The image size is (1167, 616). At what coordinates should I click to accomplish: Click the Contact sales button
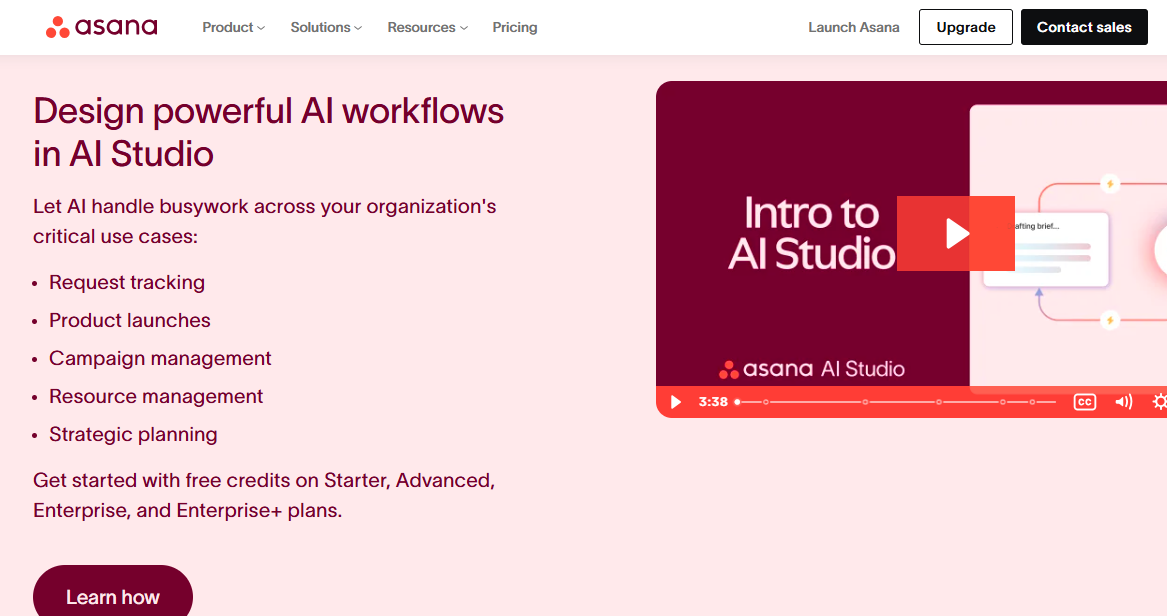point(1084,27)
